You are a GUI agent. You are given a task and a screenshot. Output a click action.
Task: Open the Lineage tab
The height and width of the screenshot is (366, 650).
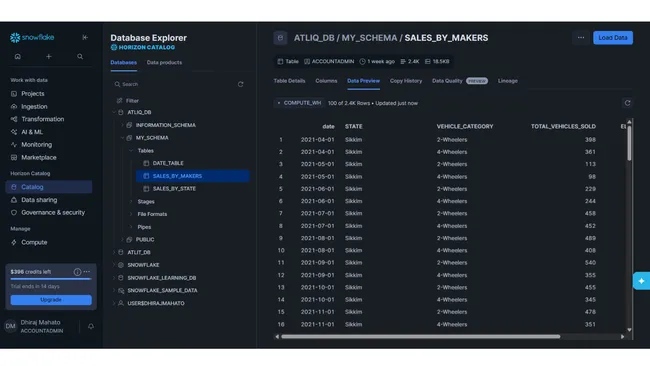(508, 81)
